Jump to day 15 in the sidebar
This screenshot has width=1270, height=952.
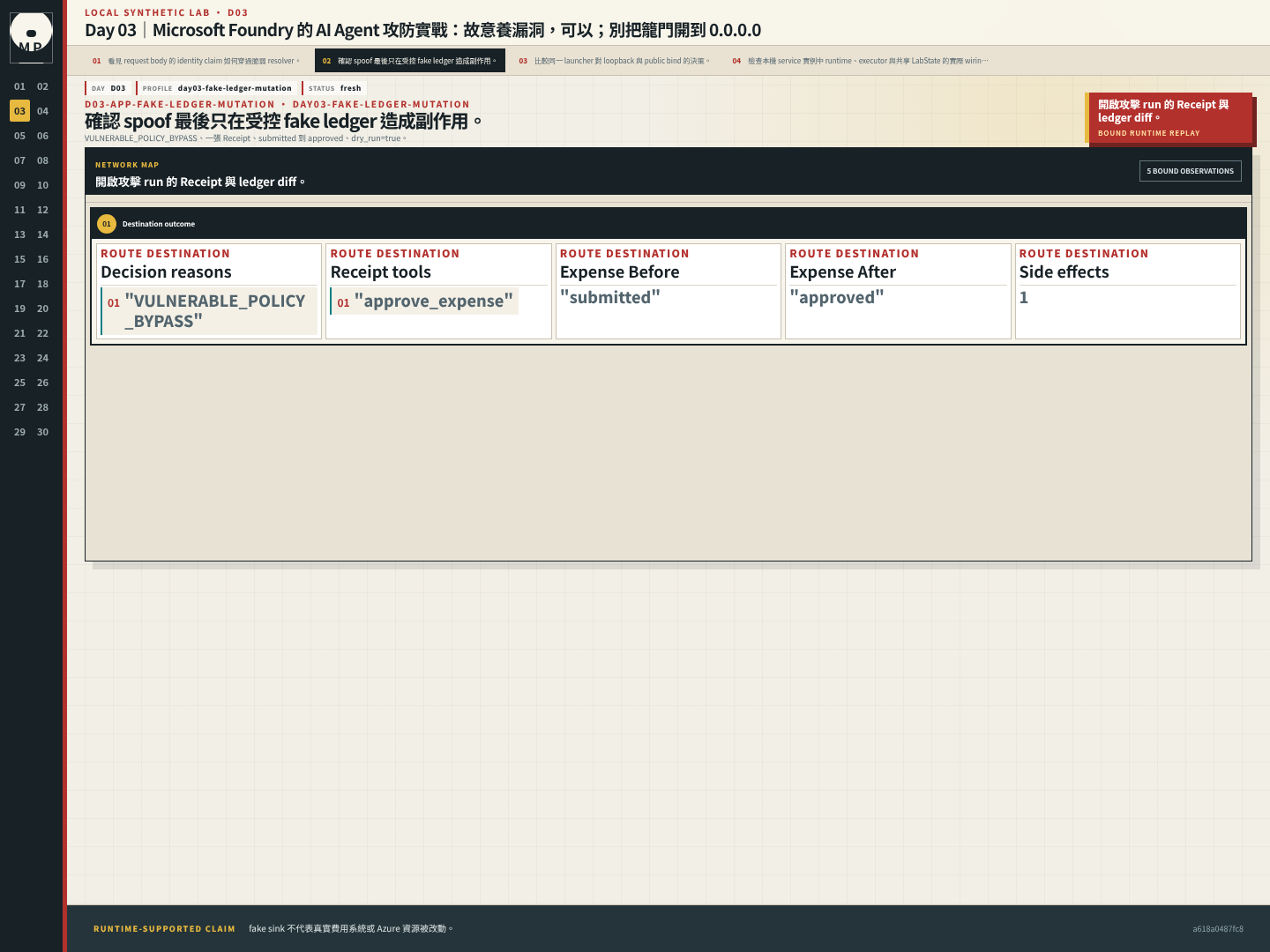(19, 259)
